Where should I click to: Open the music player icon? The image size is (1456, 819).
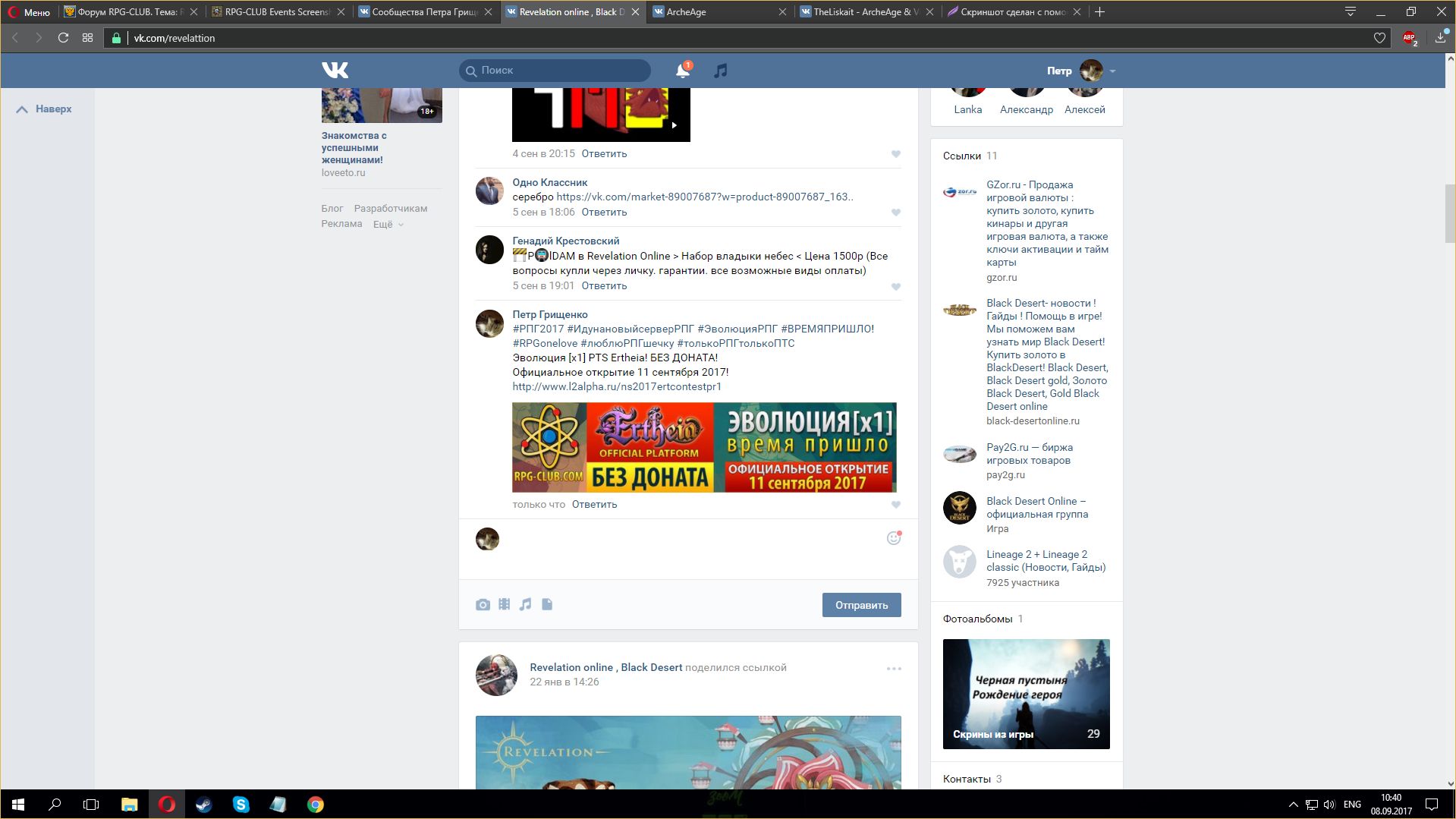(721, 71)
